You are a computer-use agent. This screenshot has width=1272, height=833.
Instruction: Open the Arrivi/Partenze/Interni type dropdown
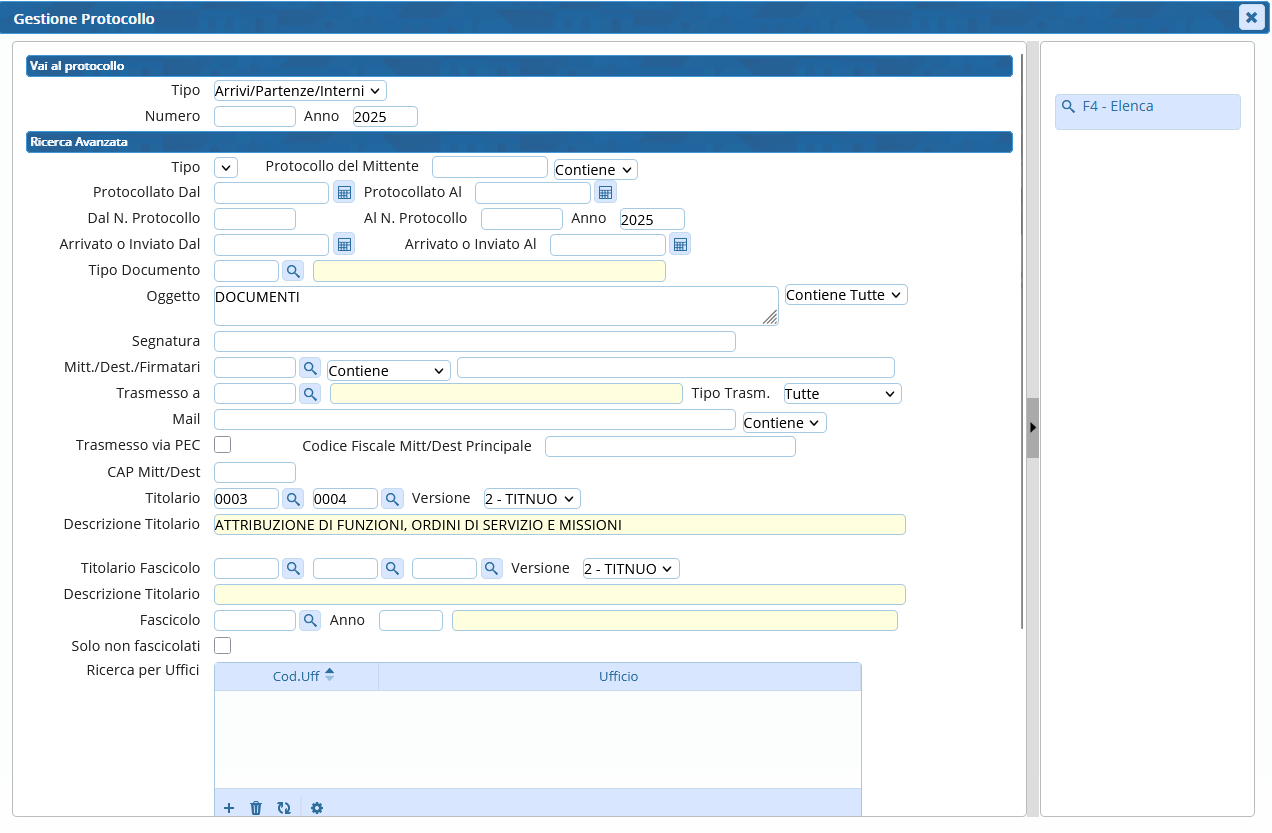point(300,91)
